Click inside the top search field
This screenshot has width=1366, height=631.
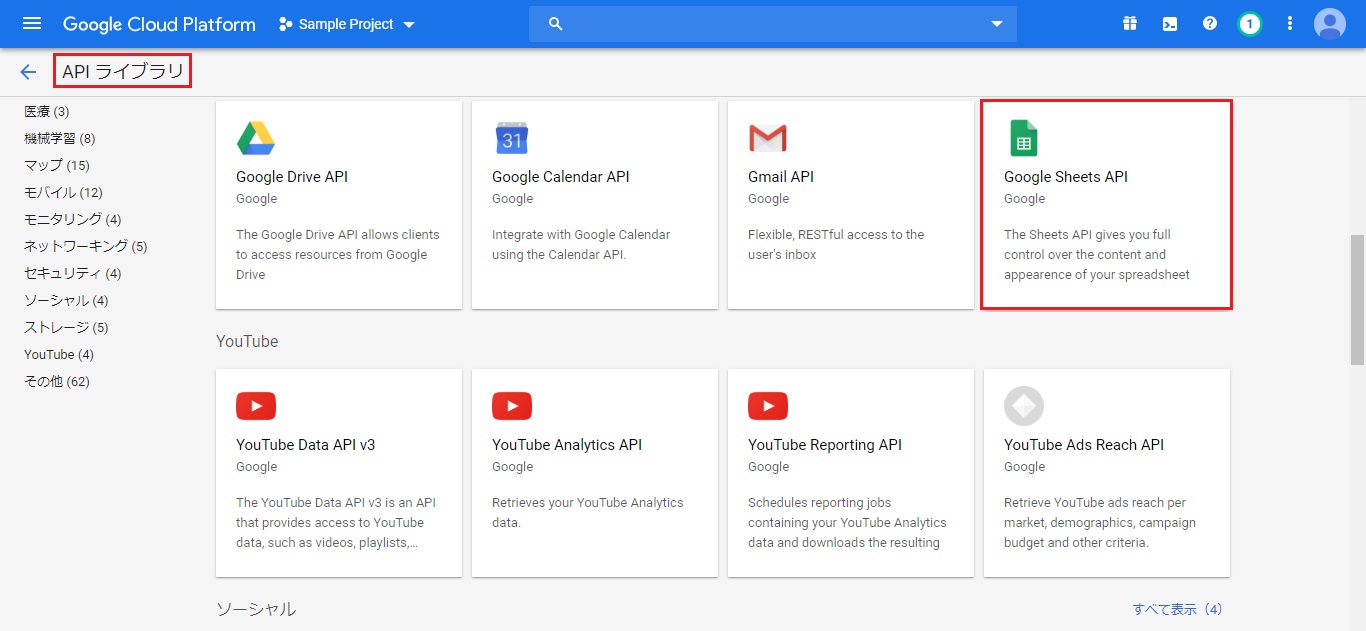(x=770, y=24)
